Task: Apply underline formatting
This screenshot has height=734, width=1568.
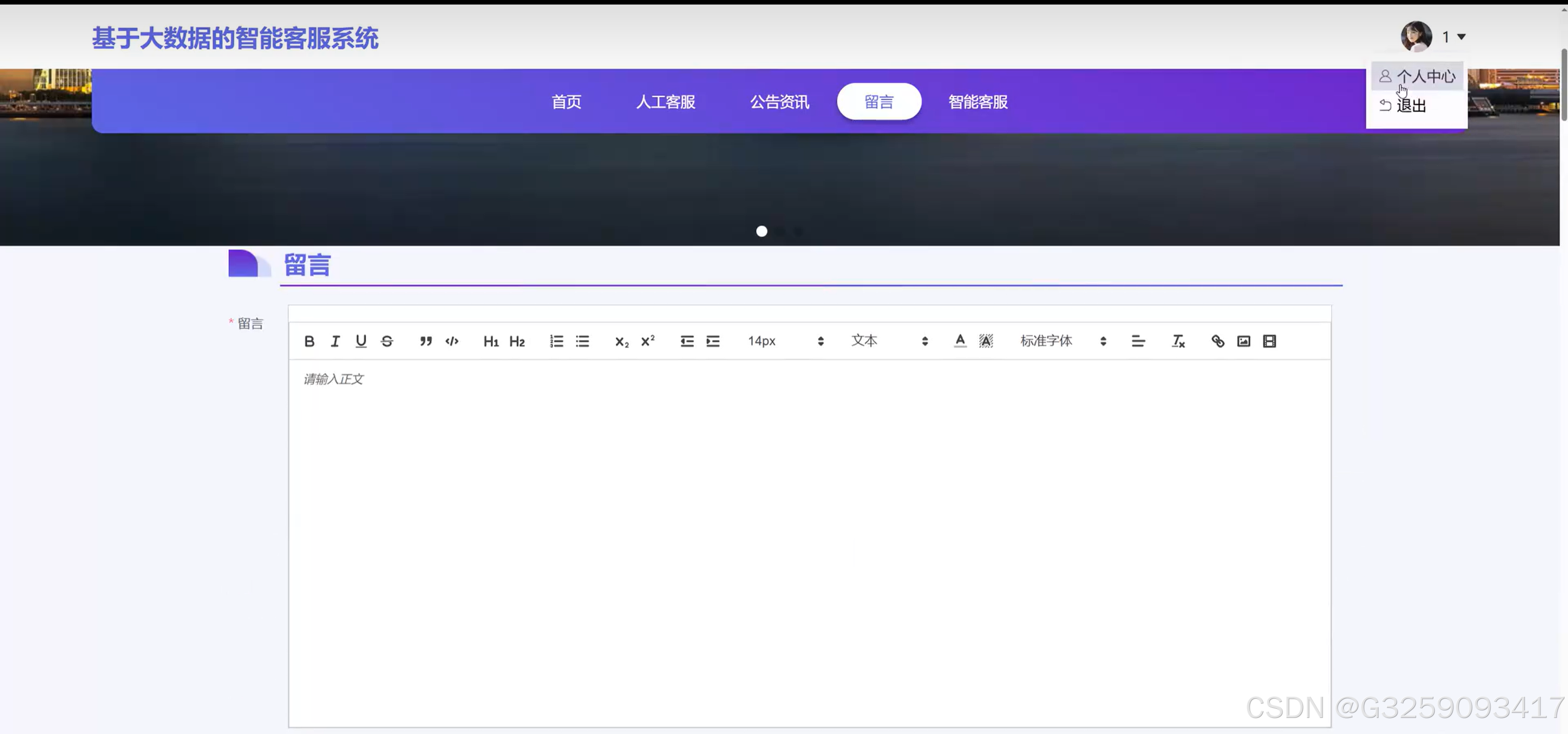Action: tap(361, 341)
